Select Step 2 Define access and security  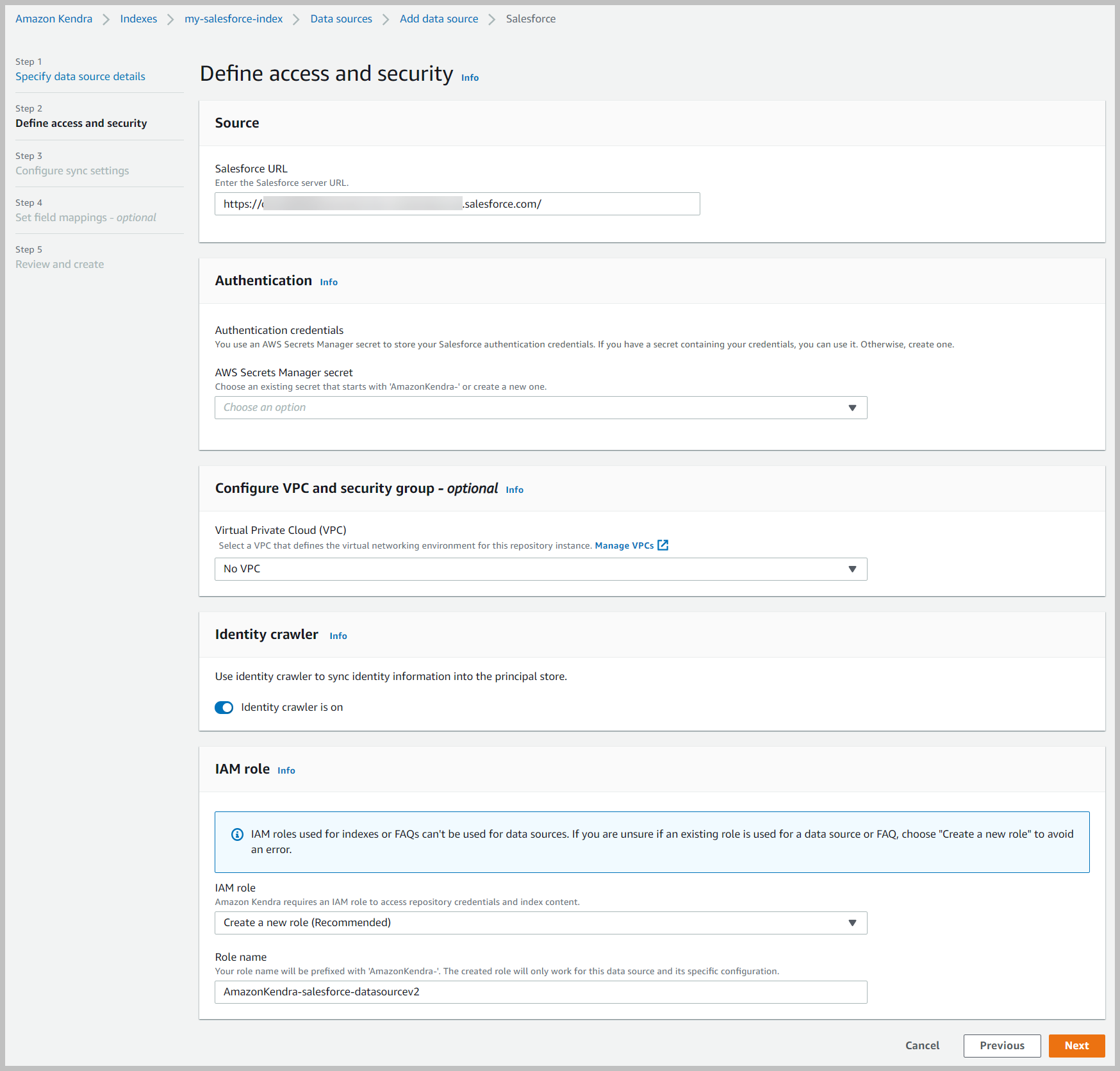[81, 123]
